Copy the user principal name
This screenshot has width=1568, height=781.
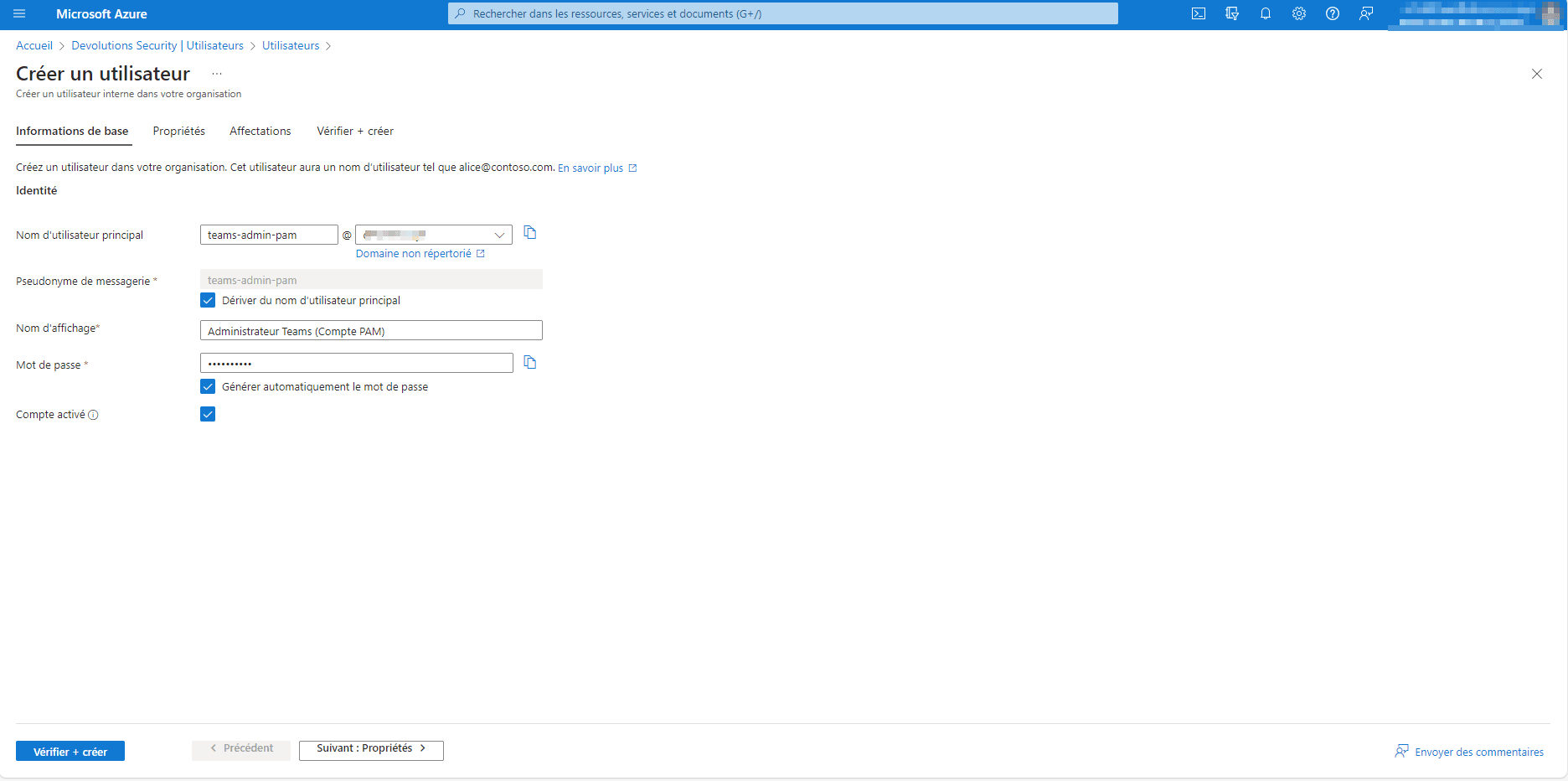click(x=530, y=233)
